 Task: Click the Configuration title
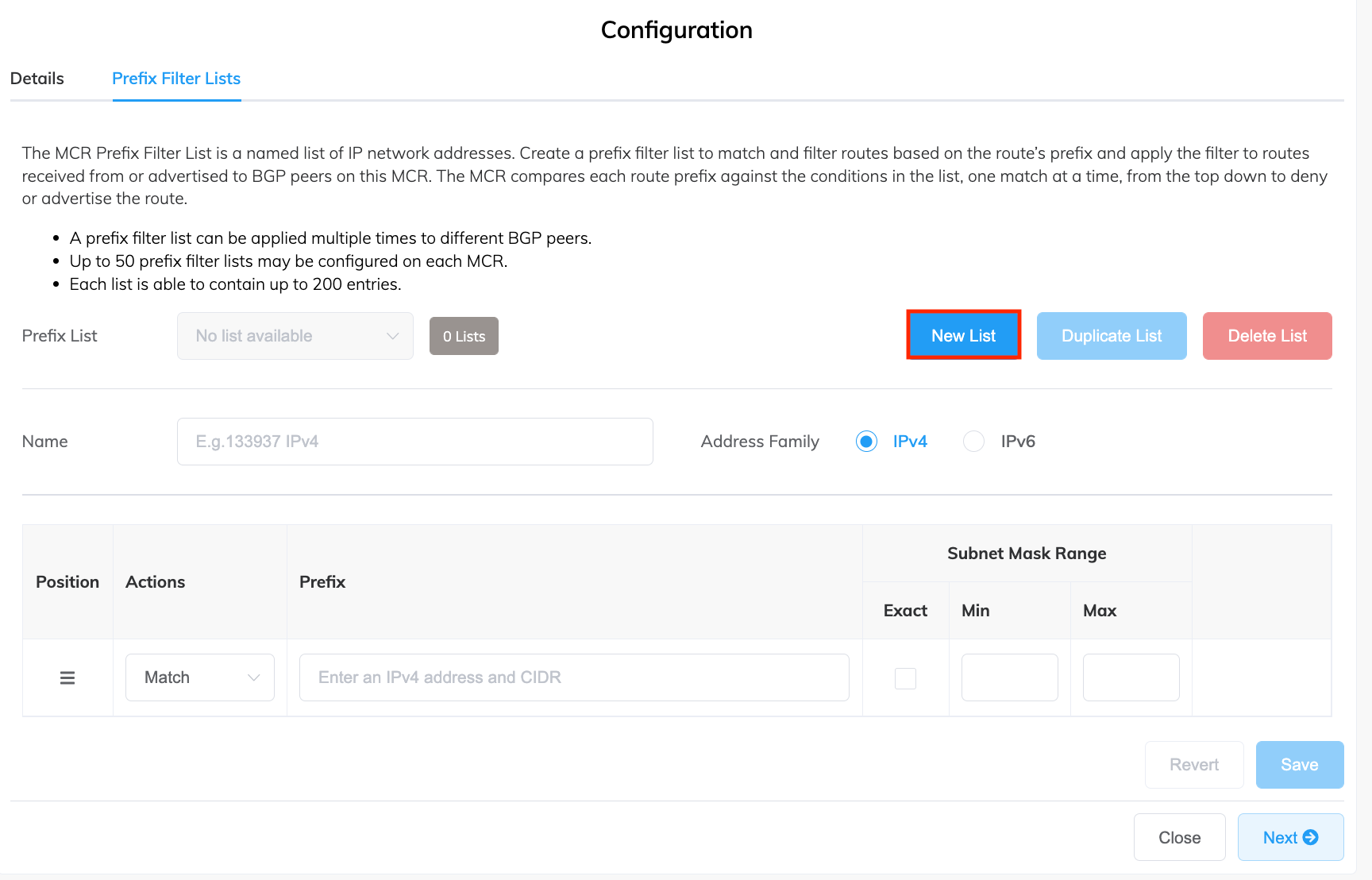[x=676, y=30]
